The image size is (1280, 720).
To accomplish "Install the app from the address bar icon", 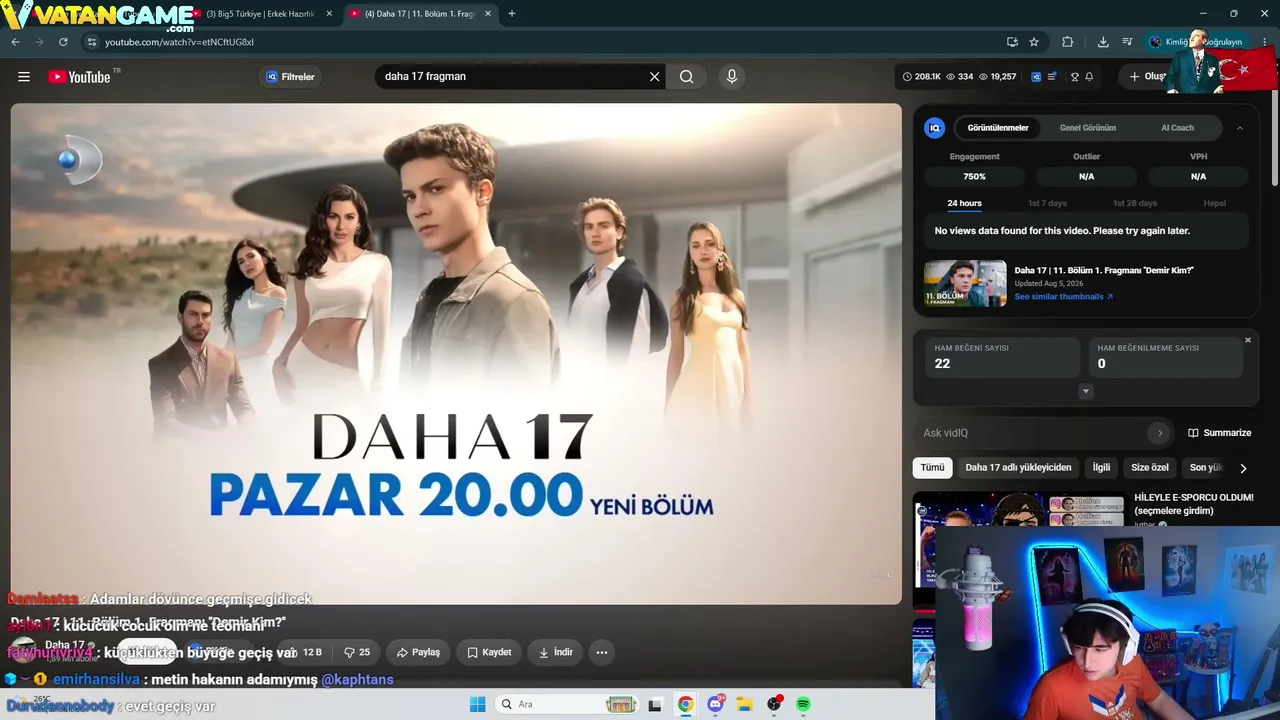I will point(1012,42).
